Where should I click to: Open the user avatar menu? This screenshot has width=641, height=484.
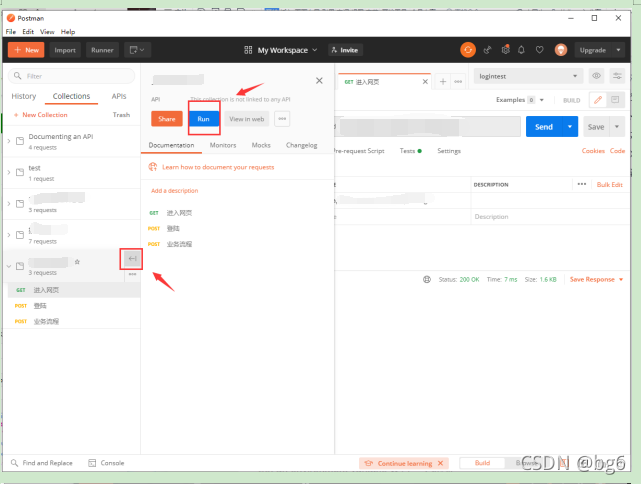click(x=561, y=50)
